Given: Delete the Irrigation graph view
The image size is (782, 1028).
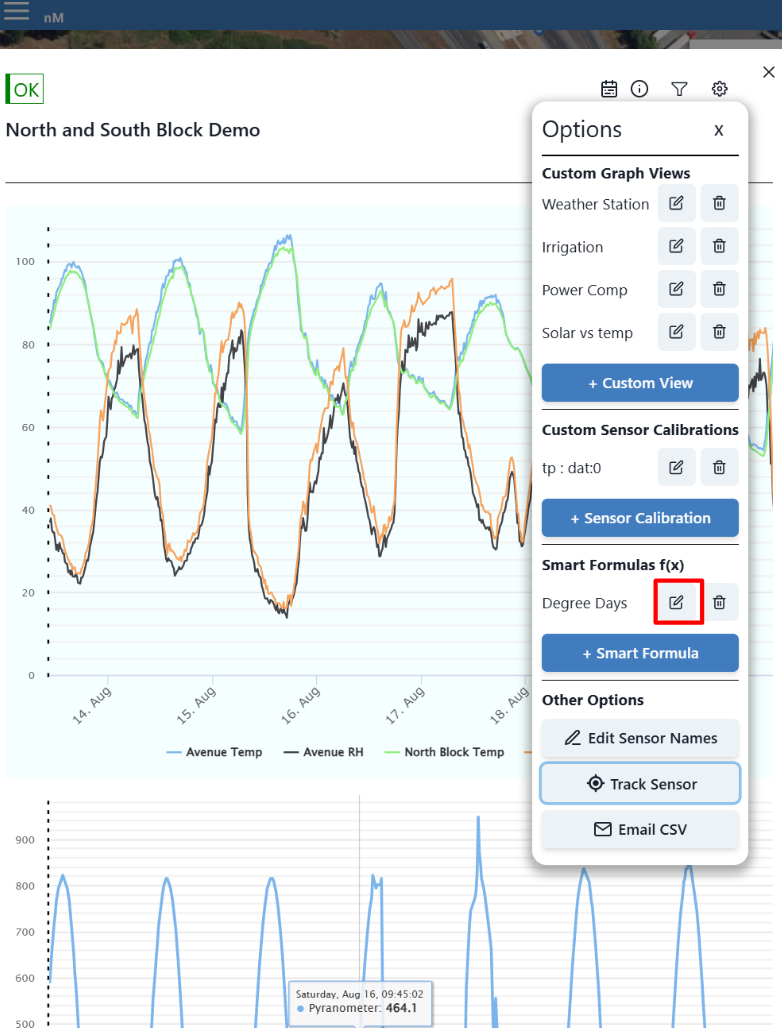Looking at the screenshot, I should (719, 246).
